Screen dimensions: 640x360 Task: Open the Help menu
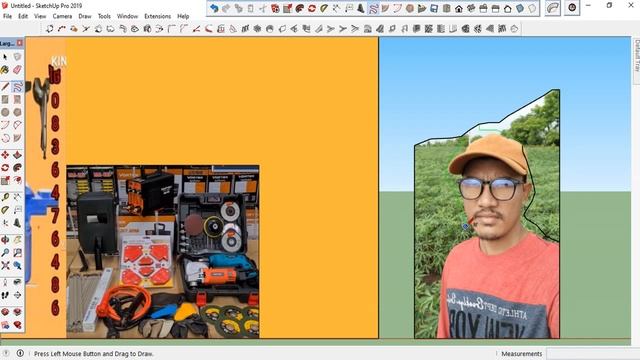click(x=183, y=16)
